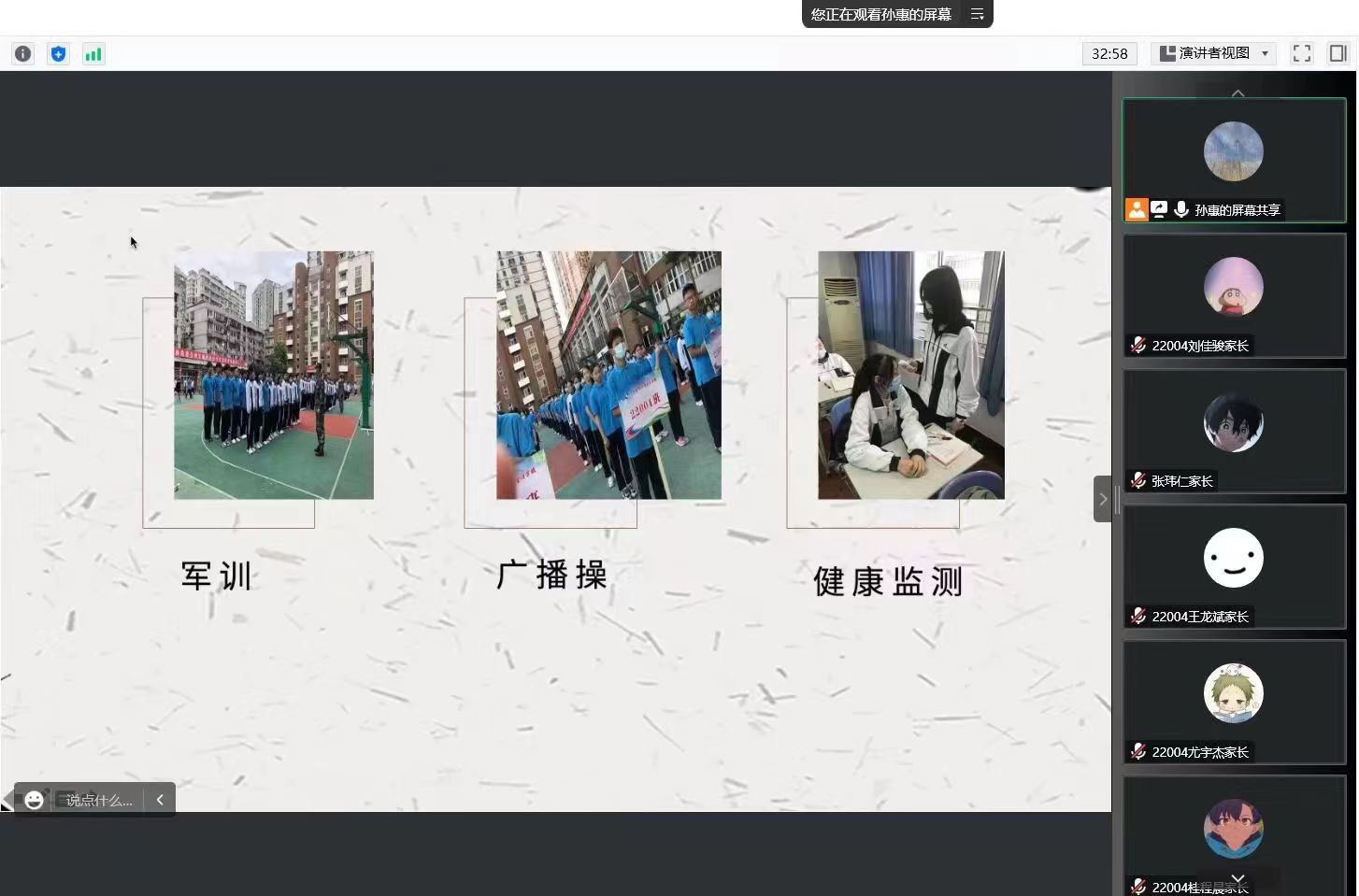Open the blue security shield icon
Screen dimensions: 1359x896
pyautogui.click(x=58, y=54)
